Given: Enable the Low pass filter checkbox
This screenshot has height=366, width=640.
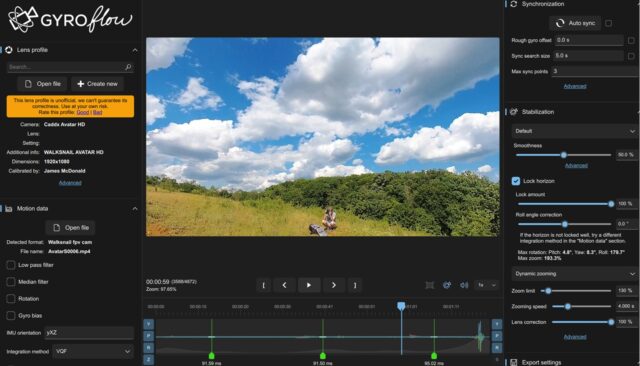Looking at the screenshot, I should [x=11, y=265].
